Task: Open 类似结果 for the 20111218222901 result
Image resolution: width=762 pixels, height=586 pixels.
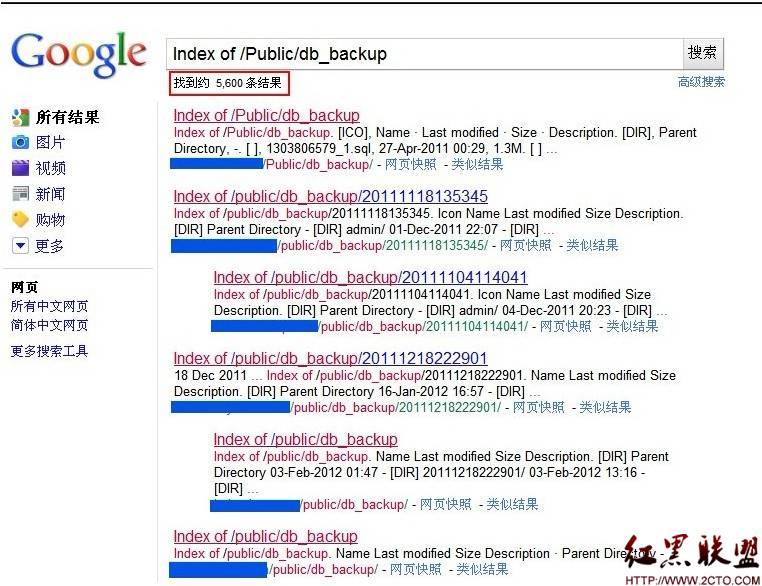Action: [606, 407]
